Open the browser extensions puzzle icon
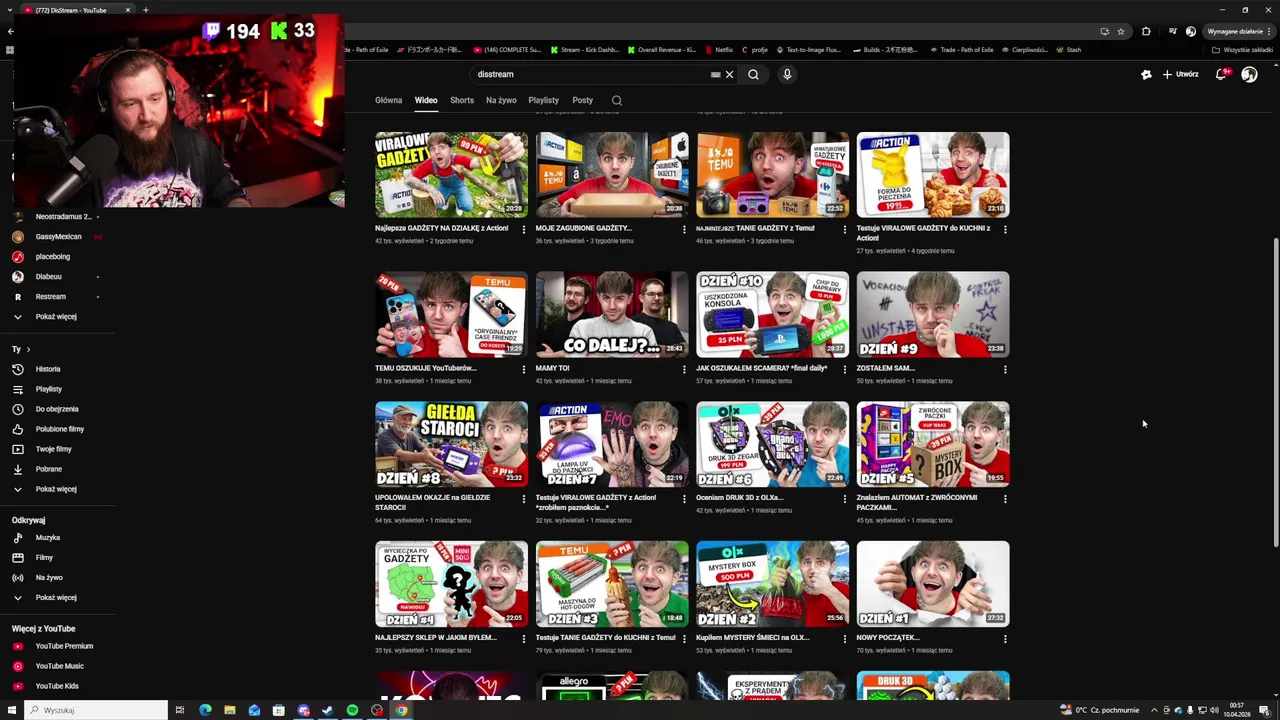 1146,31
